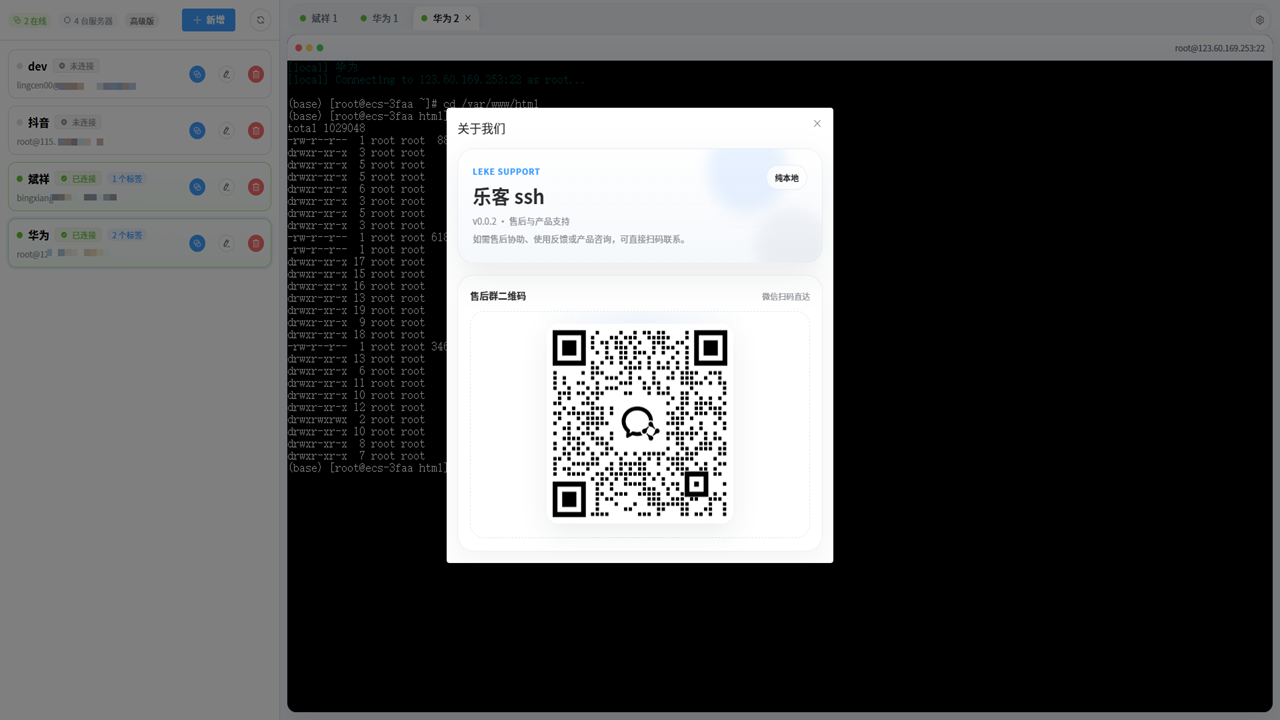The image size is (1280, 720).
Task: Click the 乐客 ssh product title
Action: point(509,197)
